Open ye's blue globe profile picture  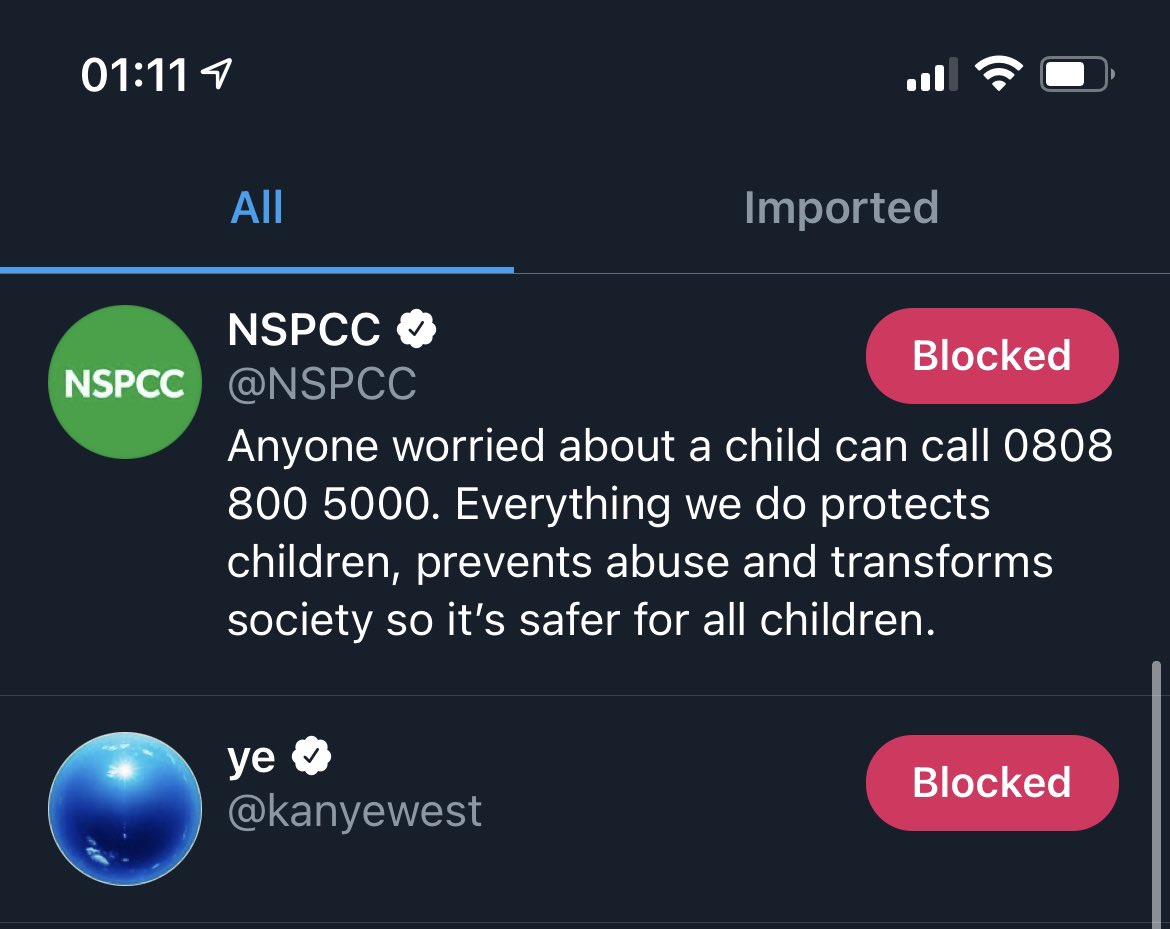tap(125, 808)
